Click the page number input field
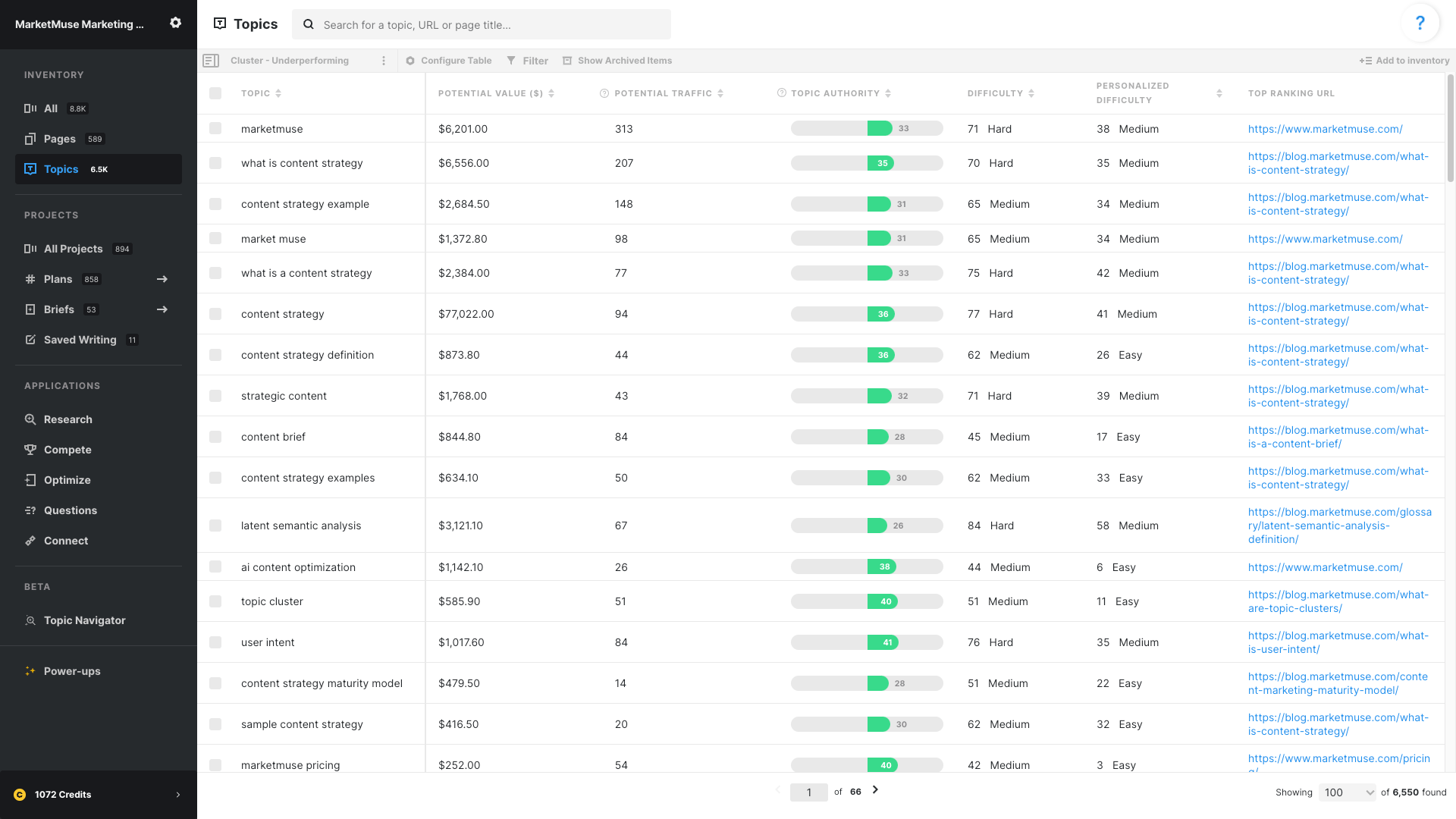Viewport: 1456px width, 819px height. click(x=809, y=792)
